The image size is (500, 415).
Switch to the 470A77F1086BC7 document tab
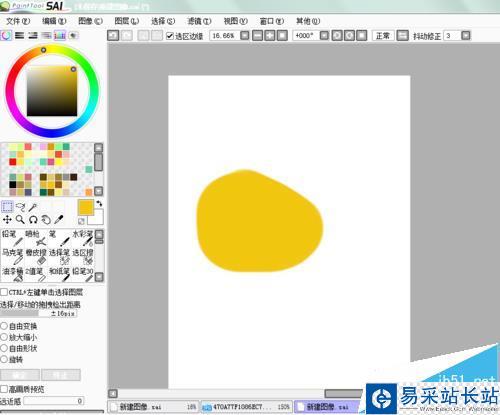[246, 407]
